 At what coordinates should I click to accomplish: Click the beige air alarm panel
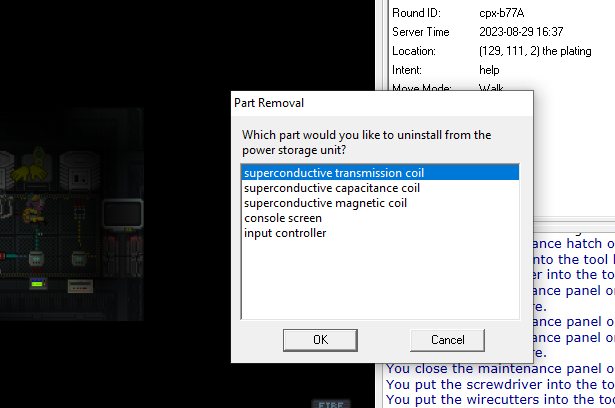[x=80, y=286]
